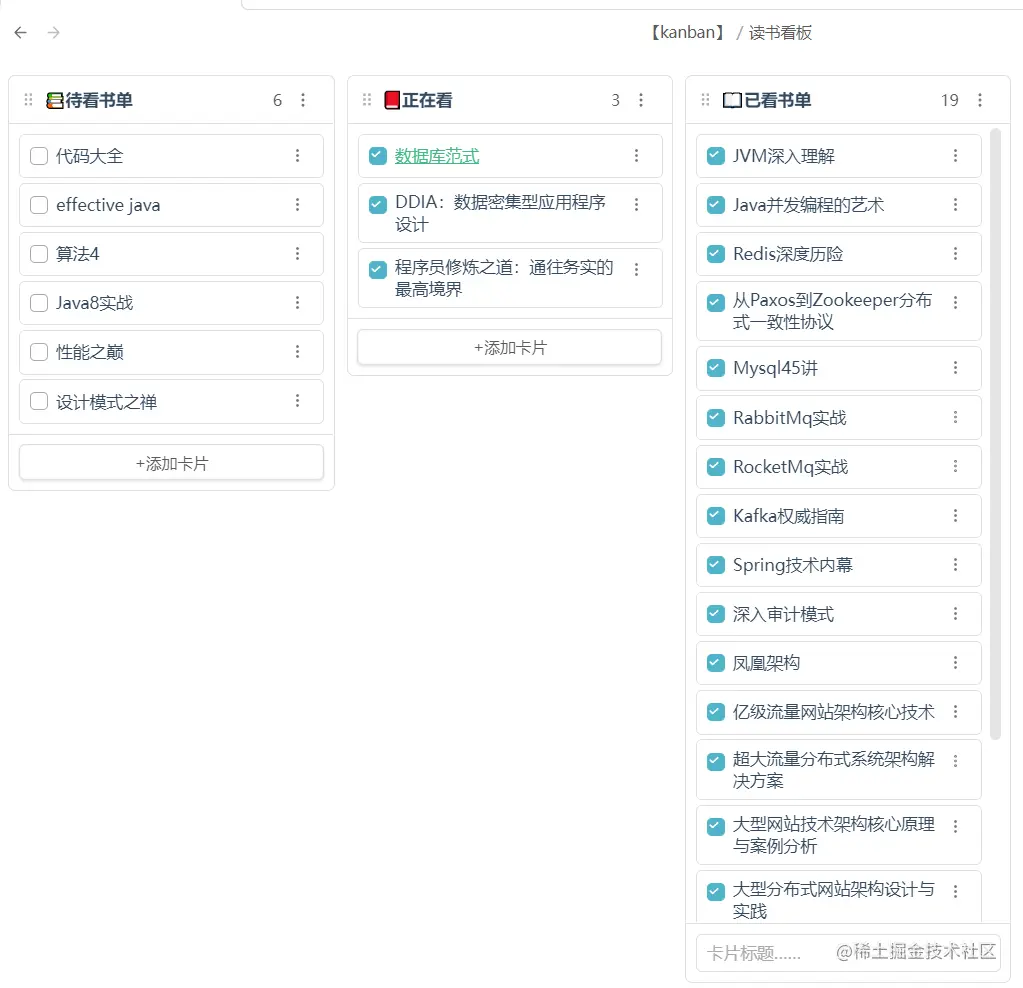Uncheck the Mysql45讲 checkbox
The height and width of the screenshot is (988, 1023).
point(716,368)
